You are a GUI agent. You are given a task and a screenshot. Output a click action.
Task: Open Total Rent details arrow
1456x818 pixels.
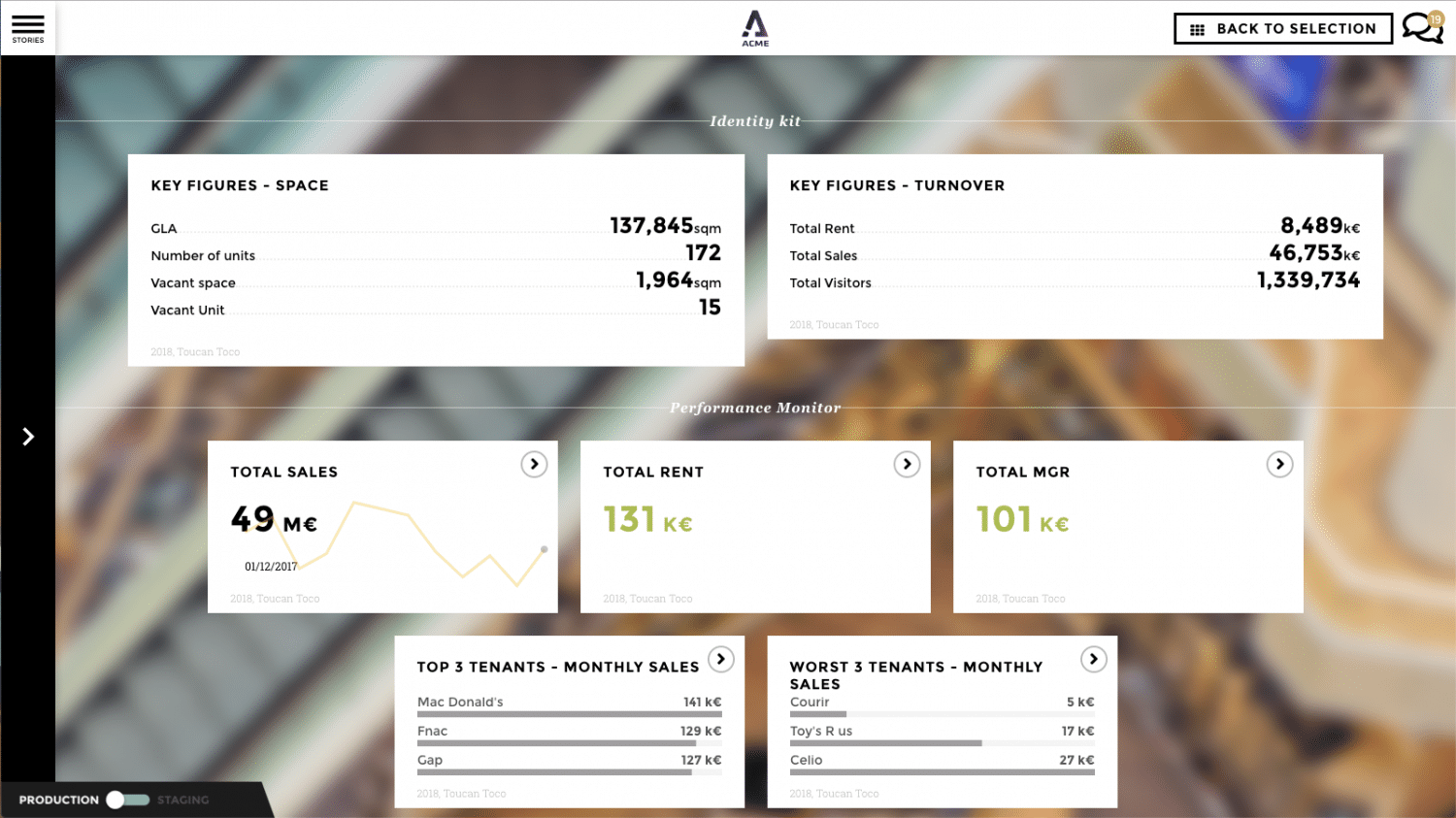907,465
